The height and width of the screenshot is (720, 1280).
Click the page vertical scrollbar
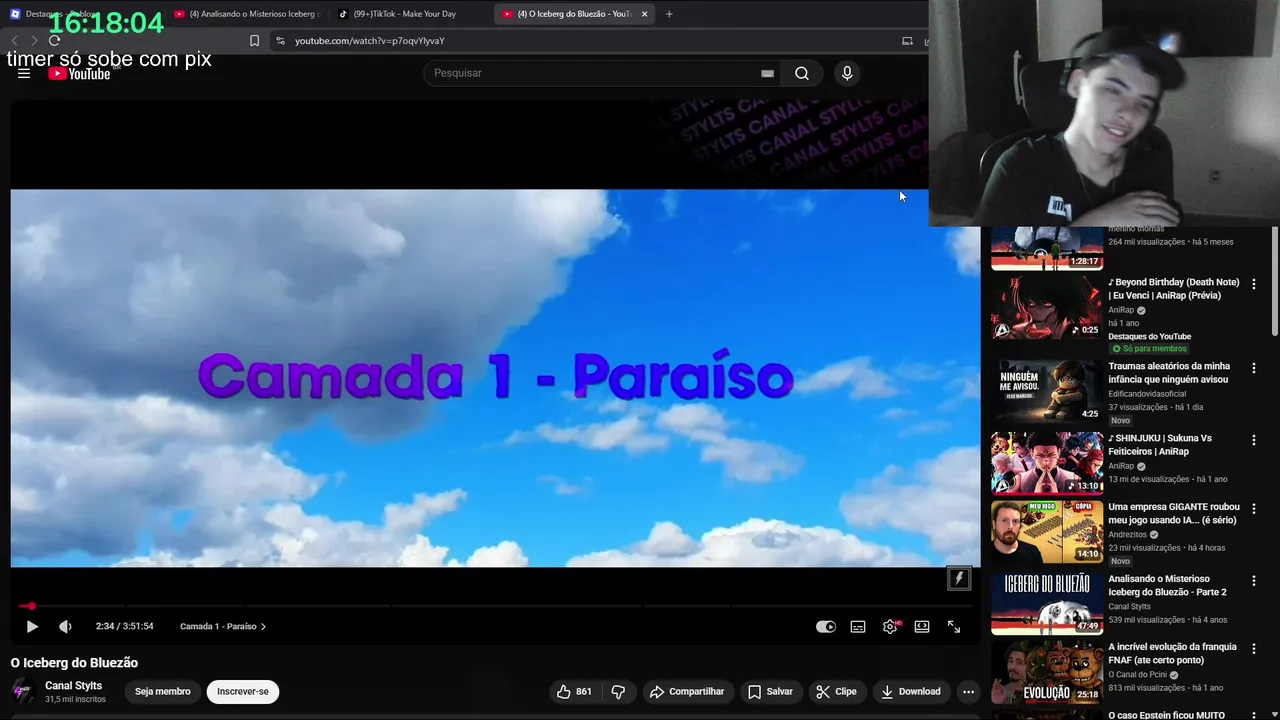(x=1274, y=280)
